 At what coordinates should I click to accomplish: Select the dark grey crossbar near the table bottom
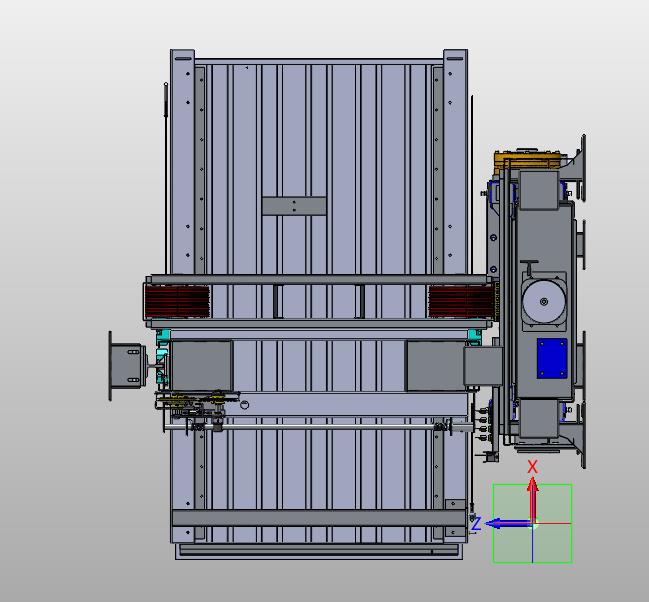tap(319, 518)
